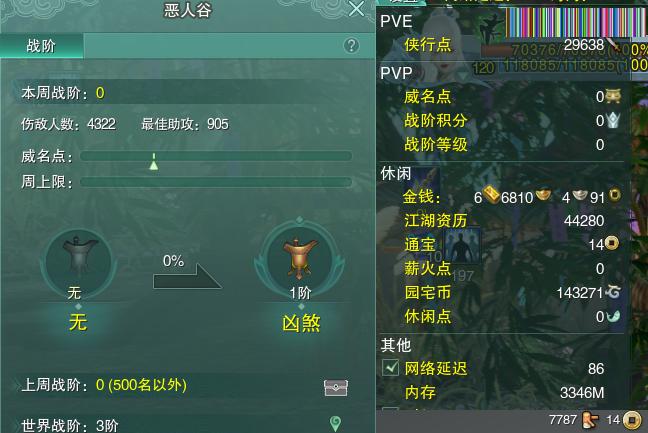Click the green map pin by 世界战阶

tap(336, 423)
